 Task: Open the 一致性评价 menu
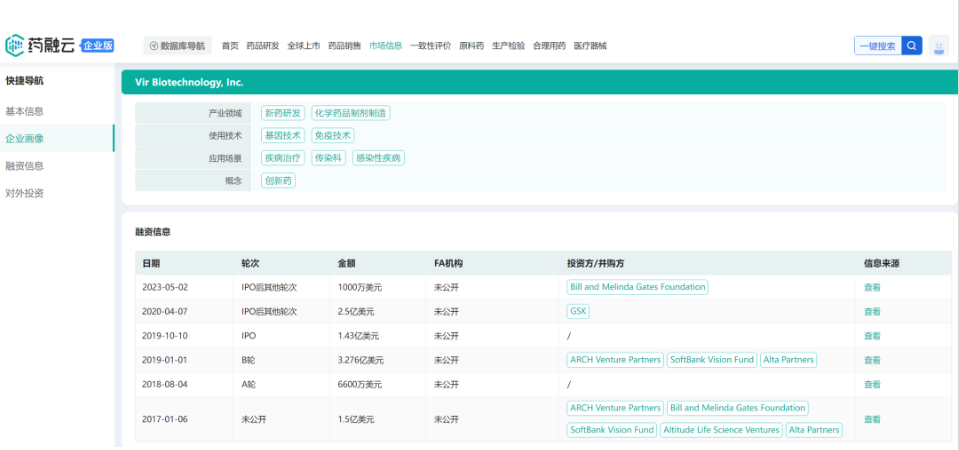coord(430,46)
